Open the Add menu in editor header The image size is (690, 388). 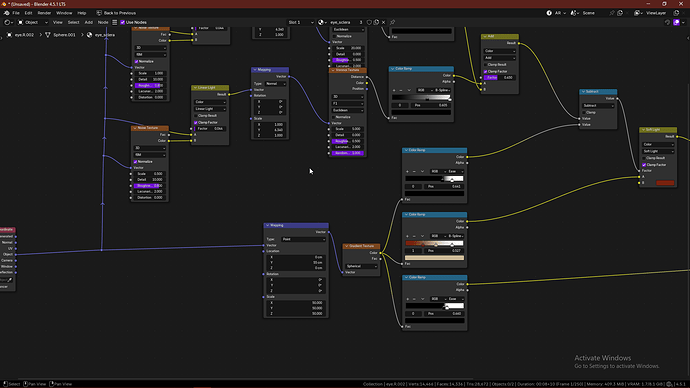point(88,22)
